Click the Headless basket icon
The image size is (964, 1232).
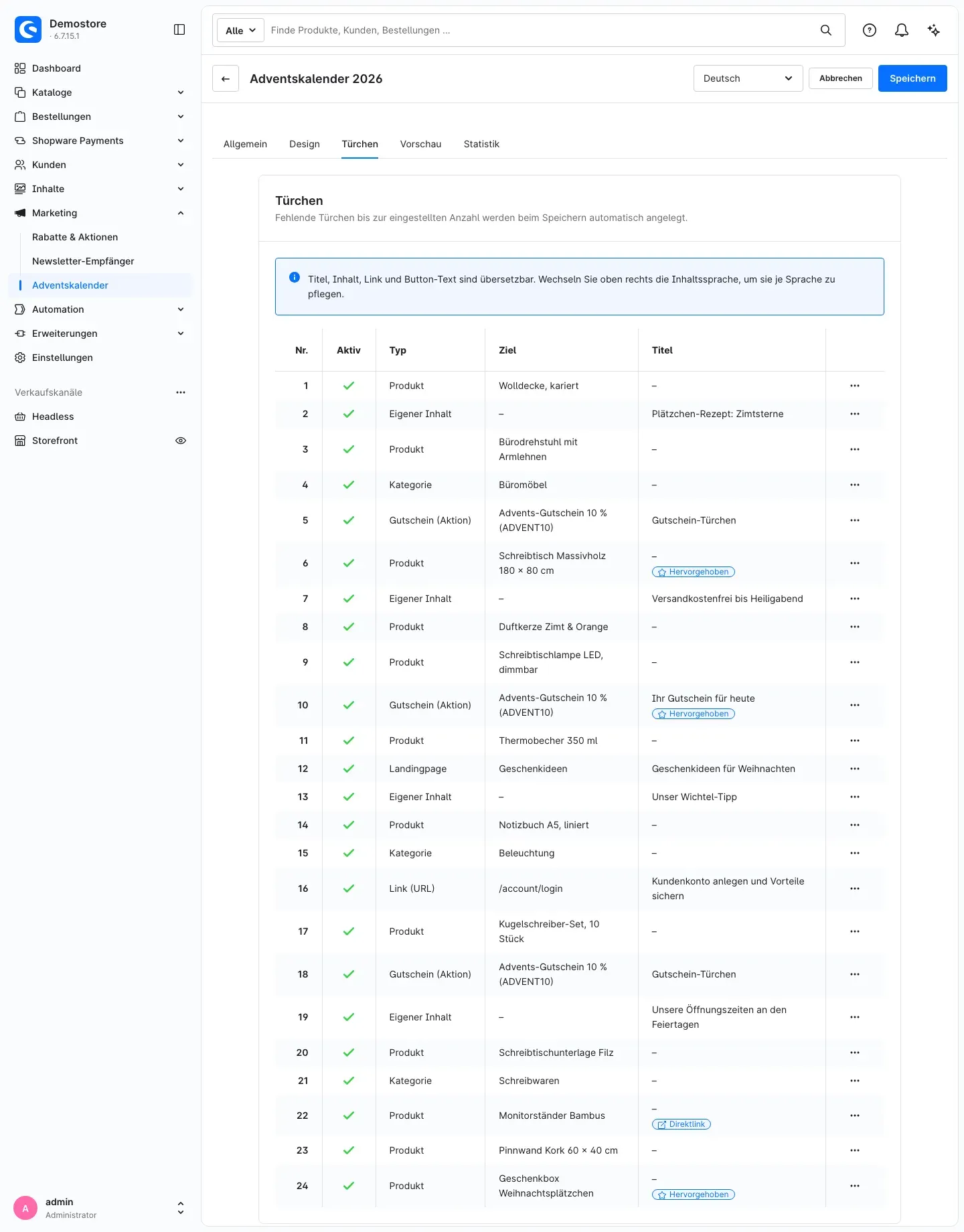tap(20, 416)
